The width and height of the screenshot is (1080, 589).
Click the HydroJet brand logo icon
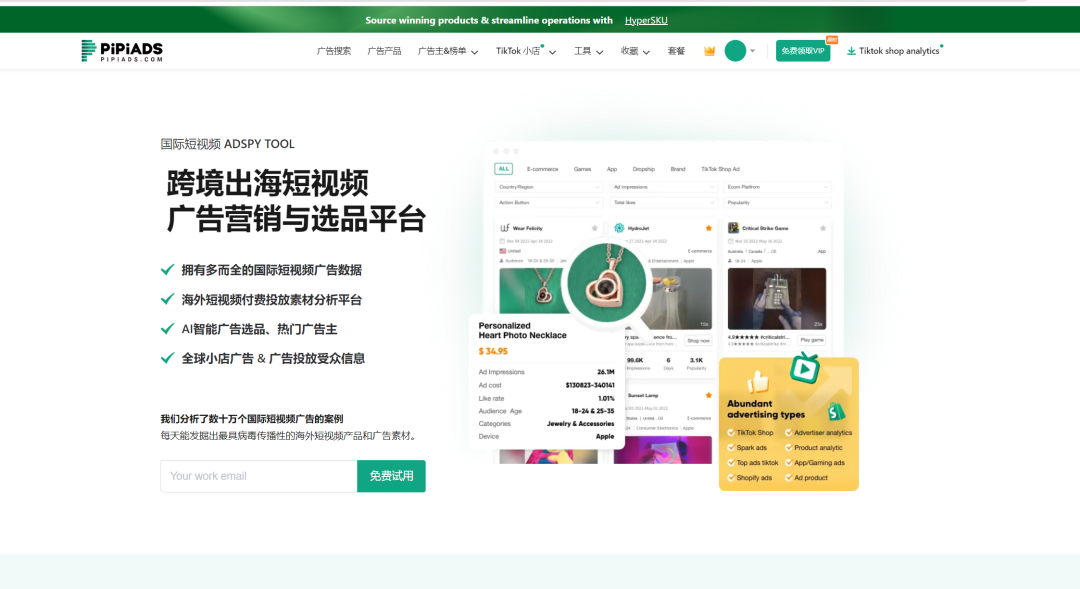click(x=620, y=228)
